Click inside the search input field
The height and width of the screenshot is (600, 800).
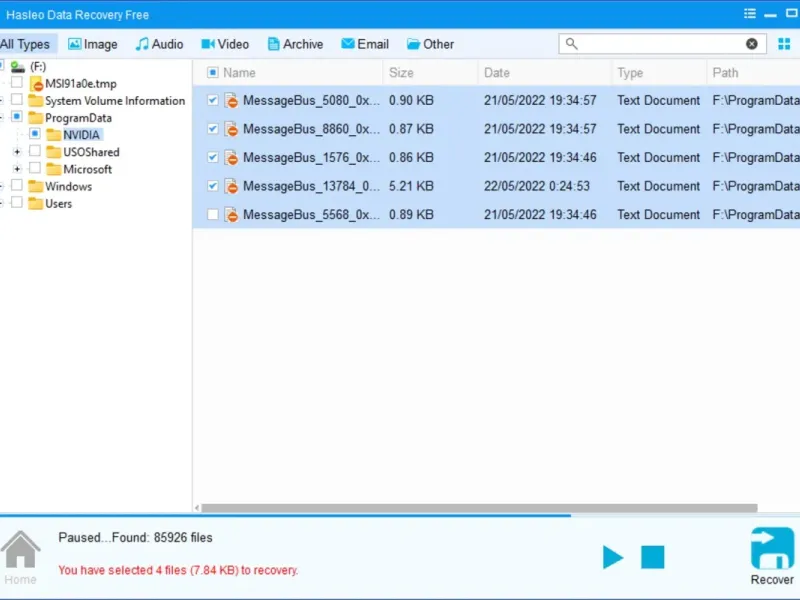pos(662,44)
